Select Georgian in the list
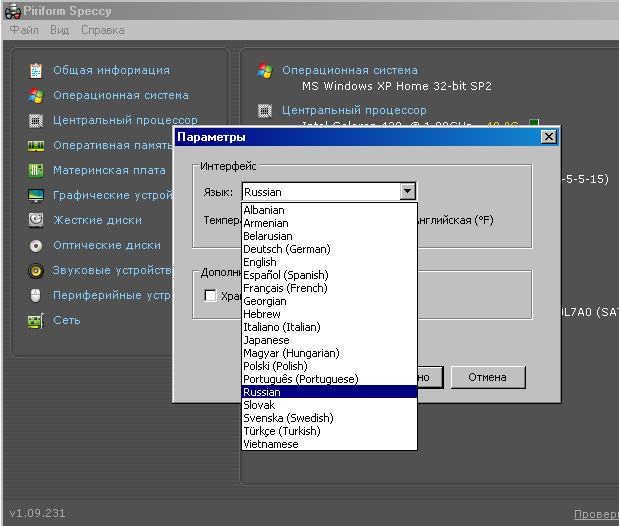Image resolution: width=619 pixels, height=526 pixels. [329, 301]
